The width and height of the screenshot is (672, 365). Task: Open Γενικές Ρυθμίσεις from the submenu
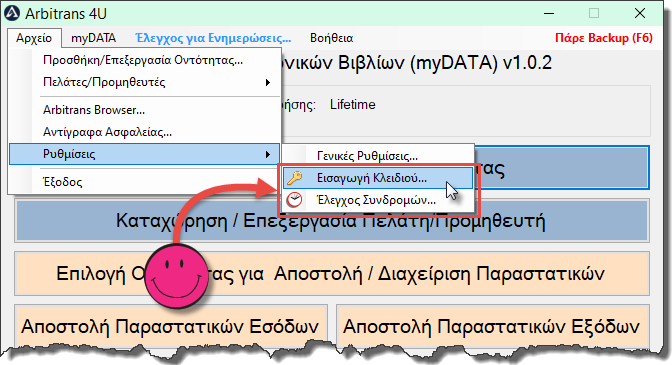click(378, 156)
